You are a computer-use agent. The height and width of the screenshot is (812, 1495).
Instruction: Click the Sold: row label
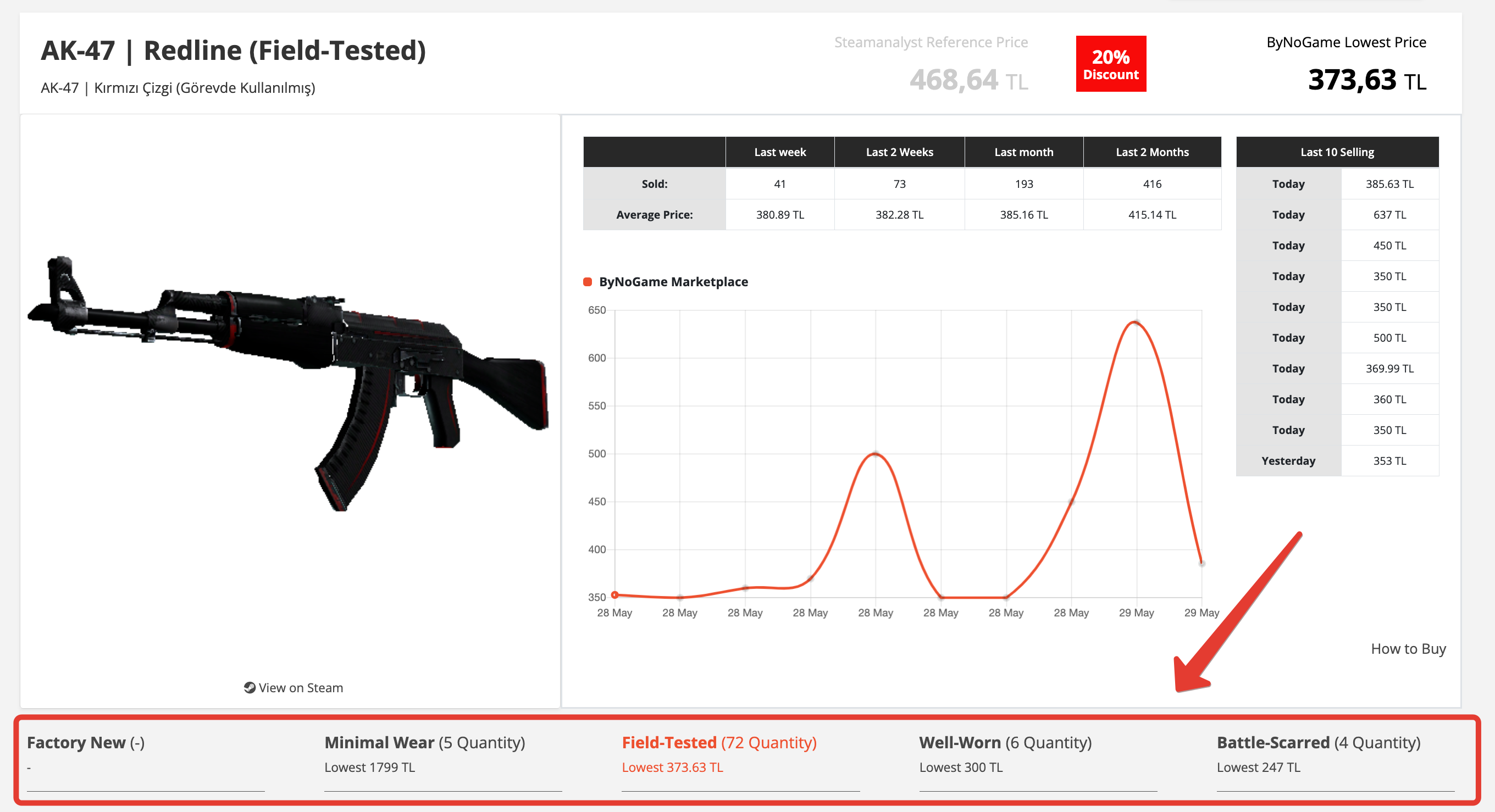(654, 184)
